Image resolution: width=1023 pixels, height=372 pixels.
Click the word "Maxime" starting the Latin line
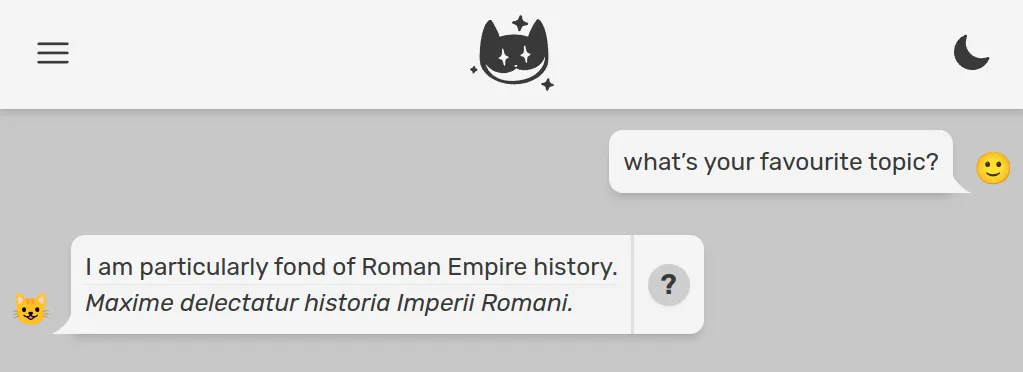[130, 303]
